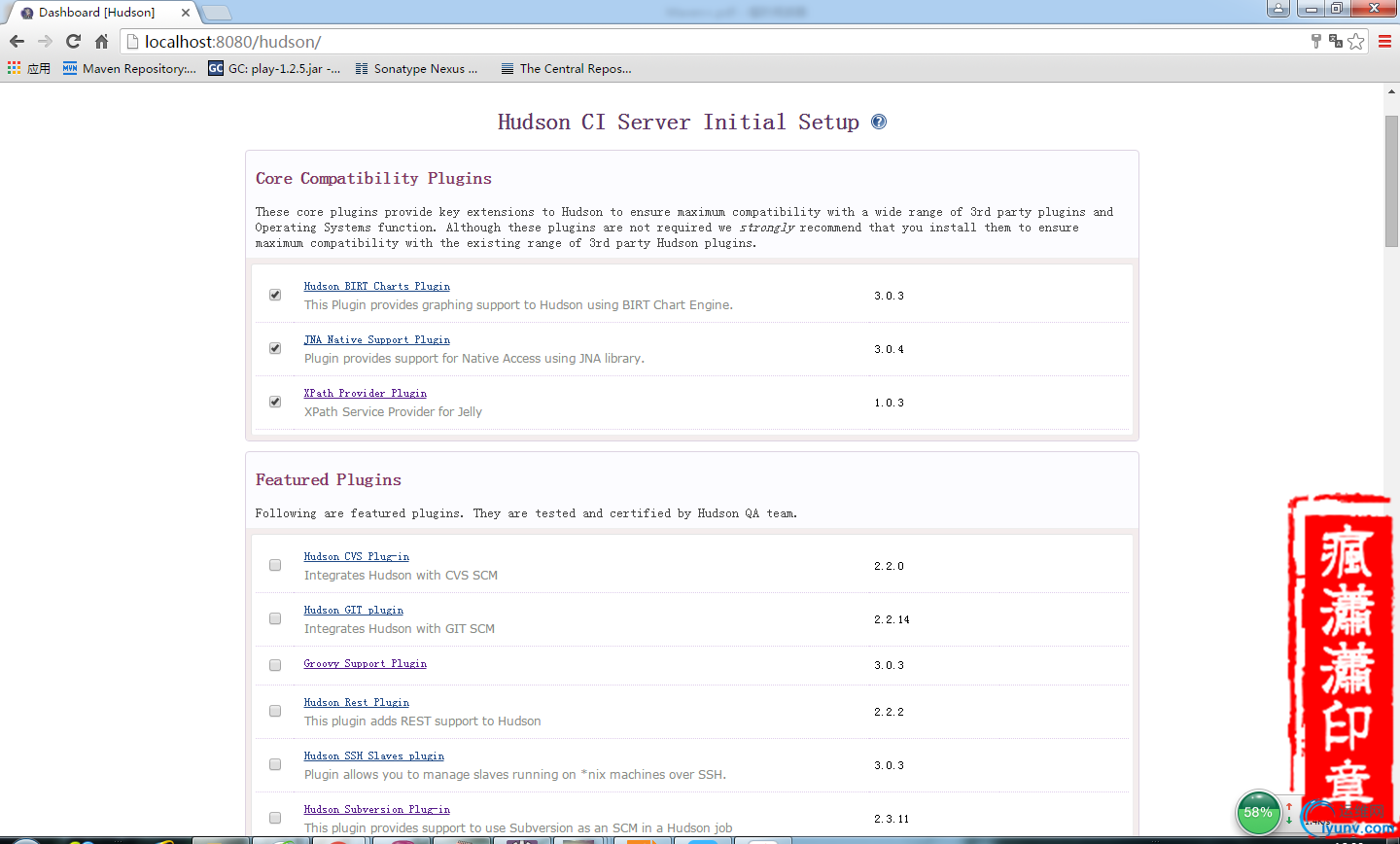This screenshot has height=844, width=1400.
Task: Open the Maven Repository bookmark
Action: [x=129, y=68]
